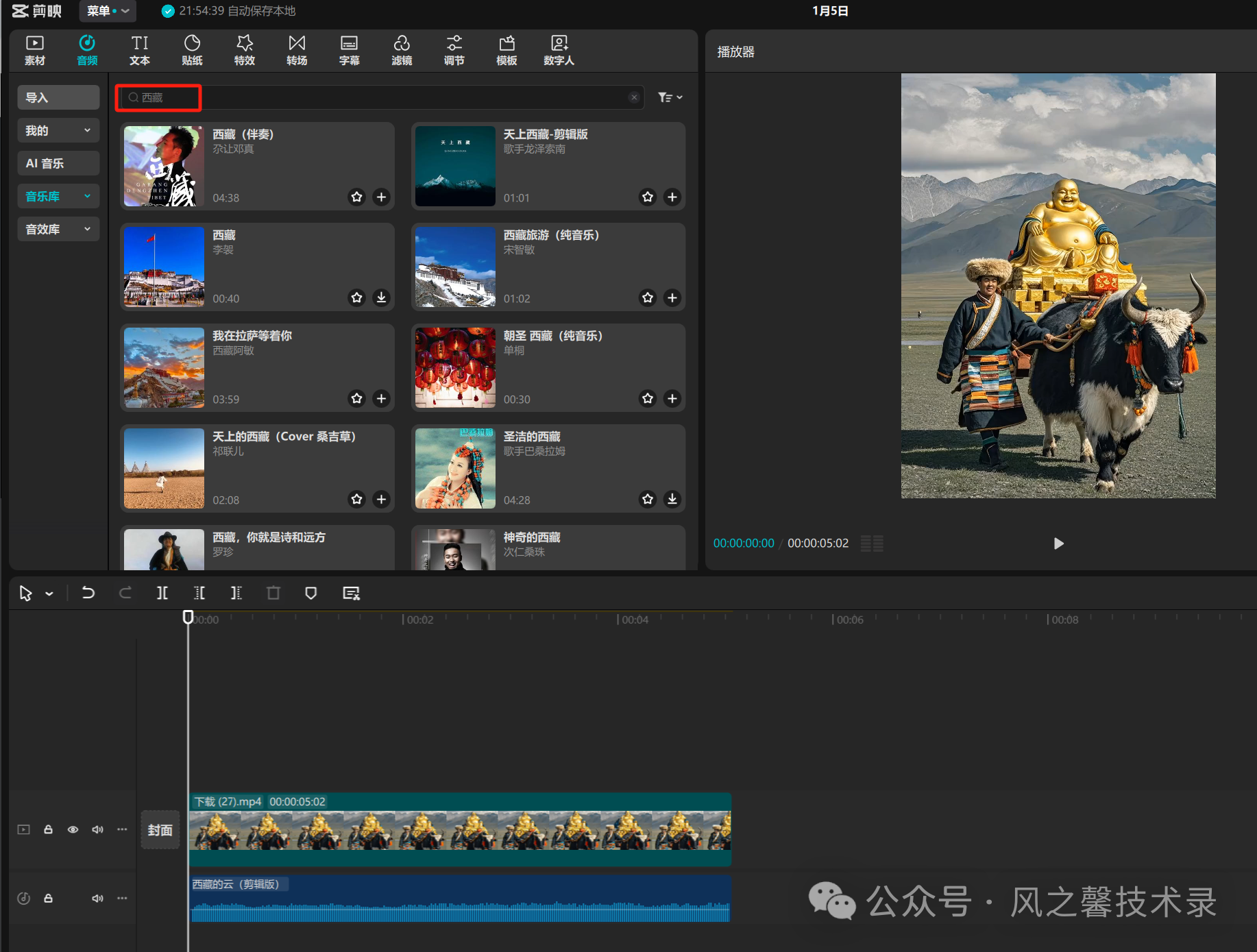Mute the audio track speaker icon
Viewport: 1257px width, 952px height.
97,898
